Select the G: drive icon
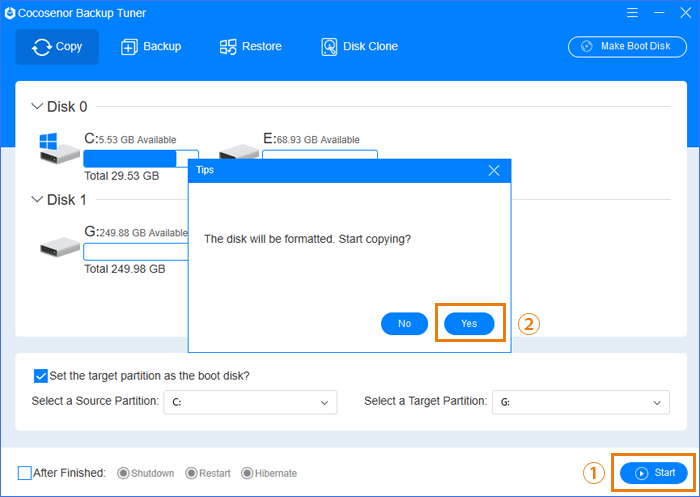The height and width of the screenshot is (497, 700). point(59,246)
